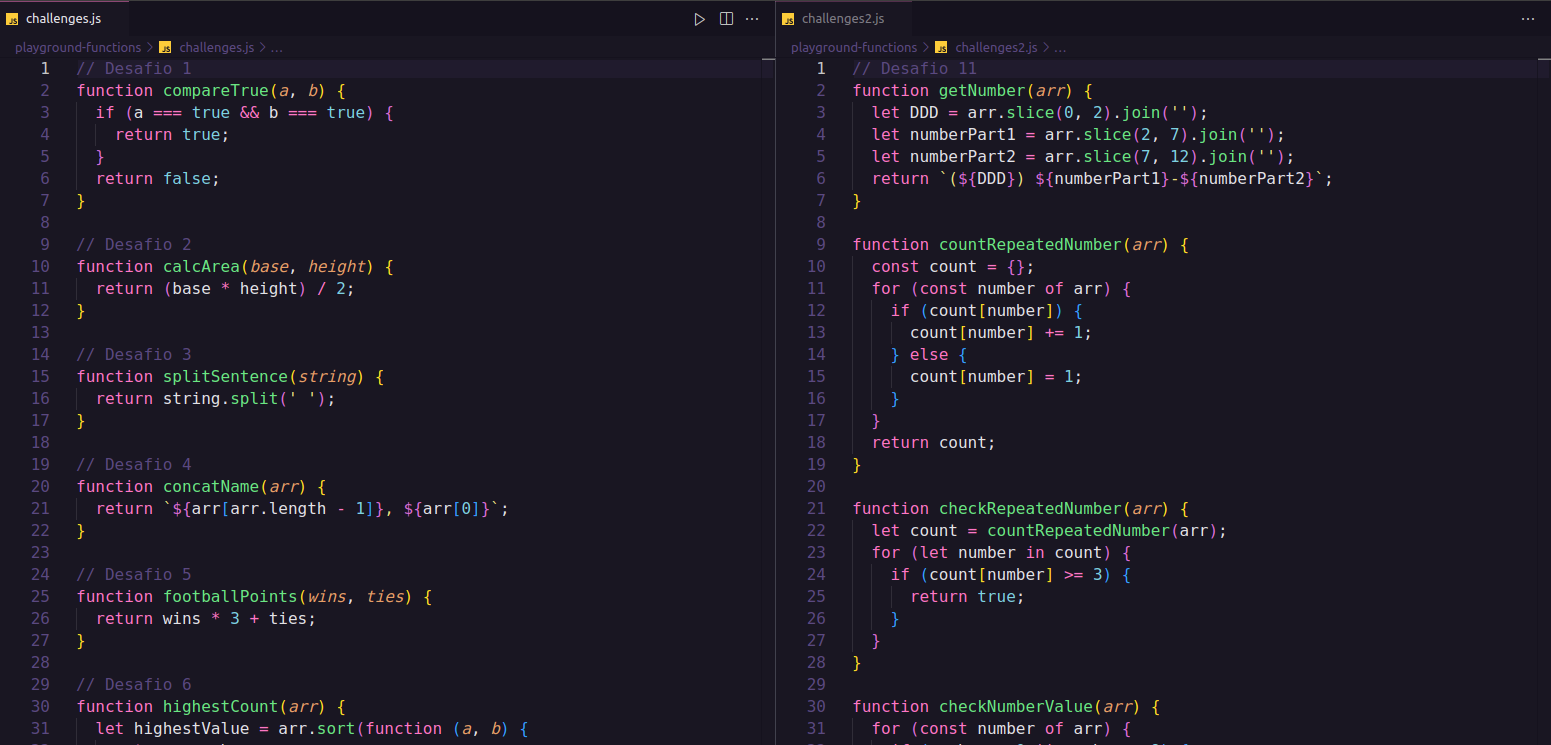Viewport: 1551px width, 745px height.
Task: Click numberPart1 declaration on line 4
Action: pyautogui.click(x=962, y=134)
